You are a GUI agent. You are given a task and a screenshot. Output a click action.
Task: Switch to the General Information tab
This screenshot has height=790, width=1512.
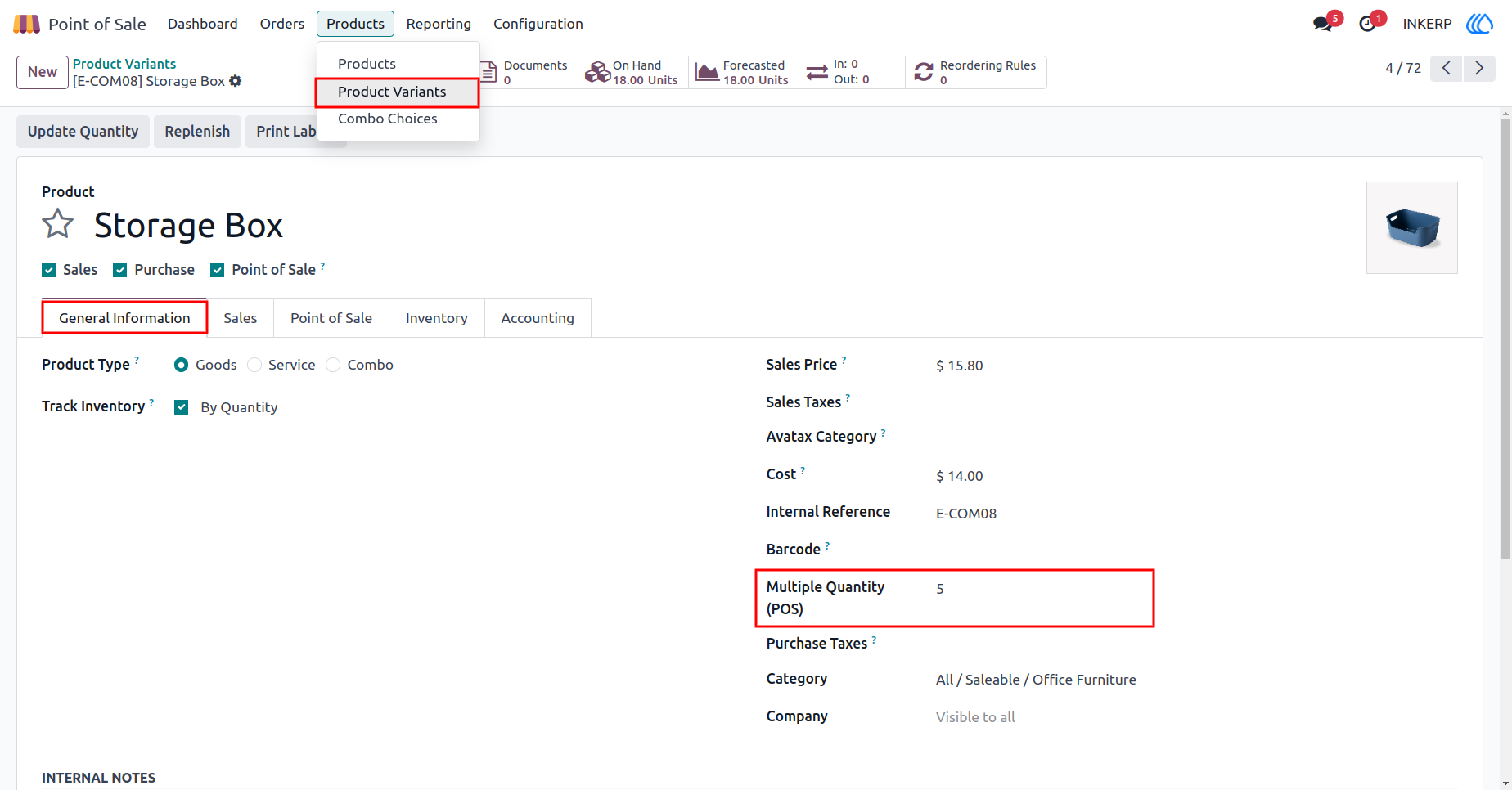(124, 318)
